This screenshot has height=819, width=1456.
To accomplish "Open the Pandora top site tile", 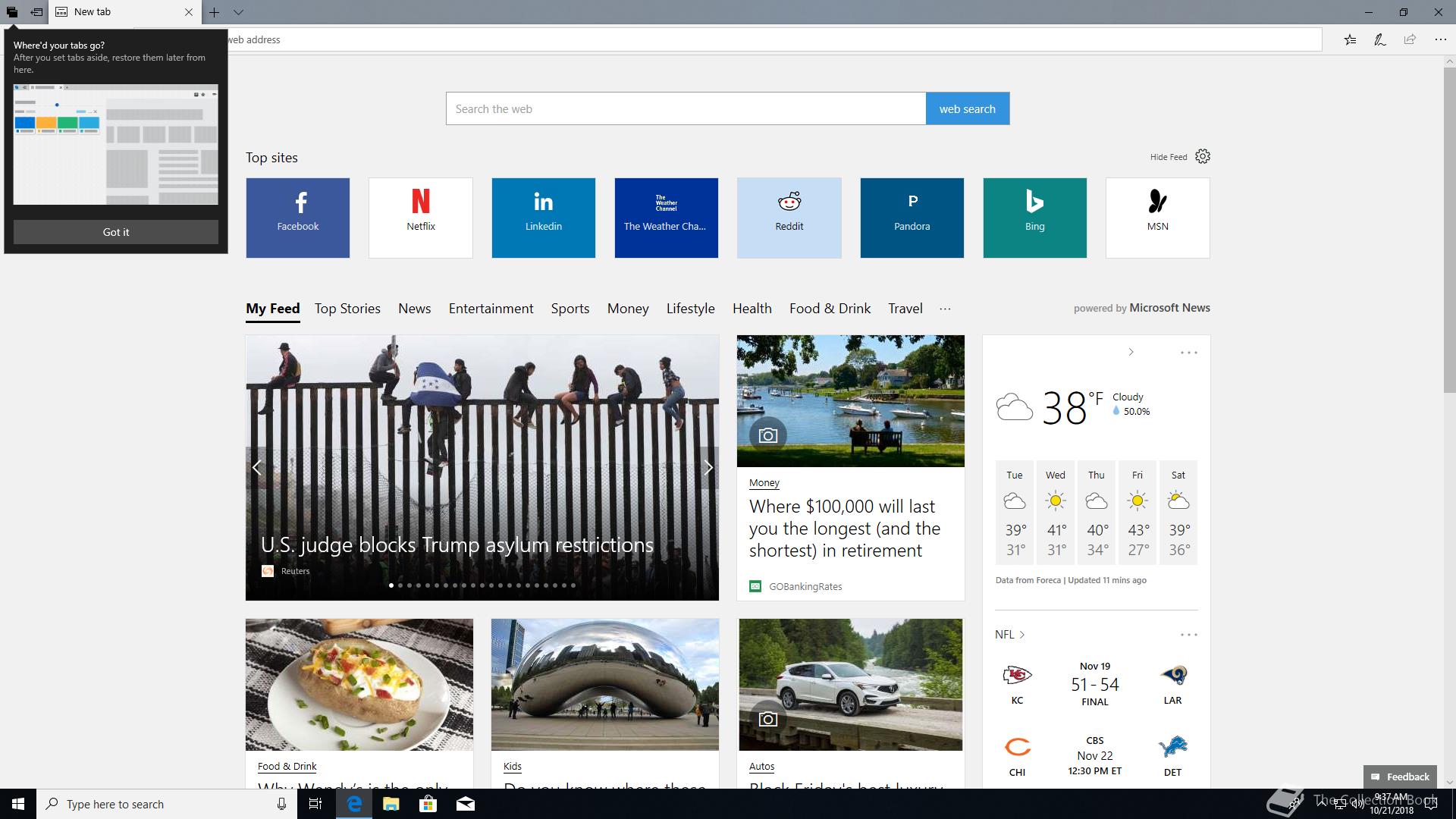I will tap(912, 218).
